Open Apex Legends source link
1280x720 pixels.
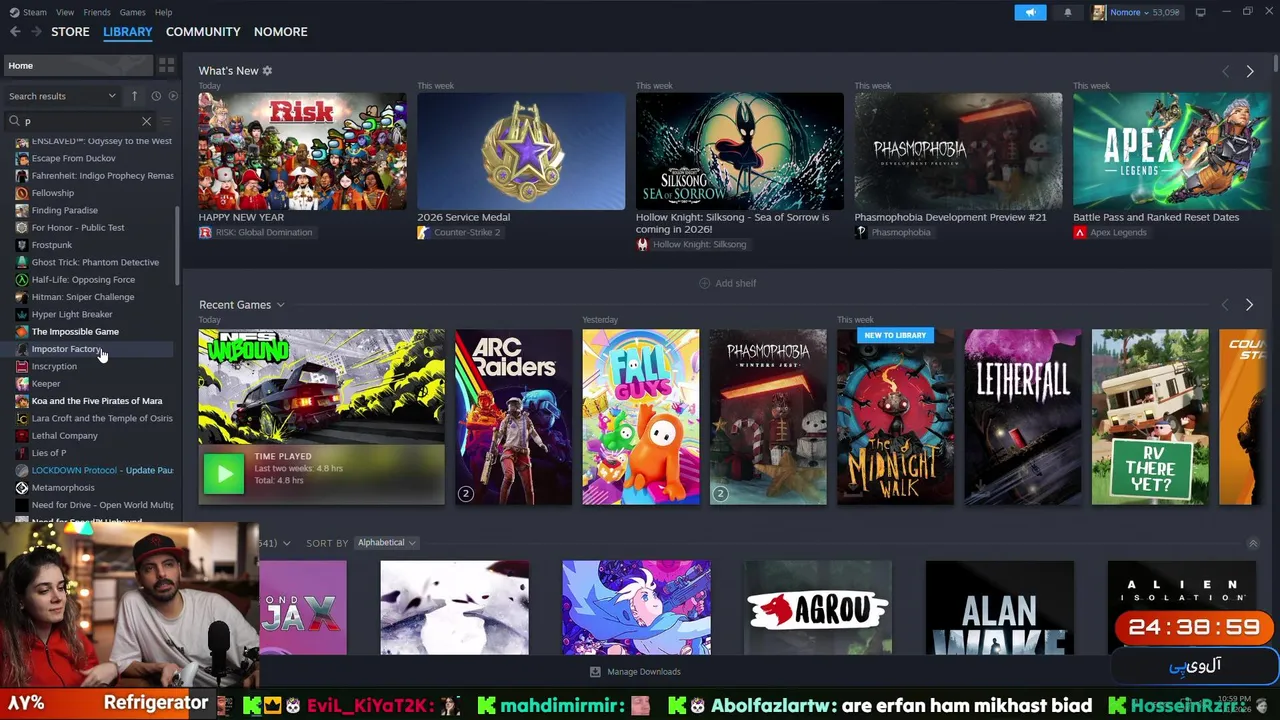pyautogui.click(x=1110, y=232)
